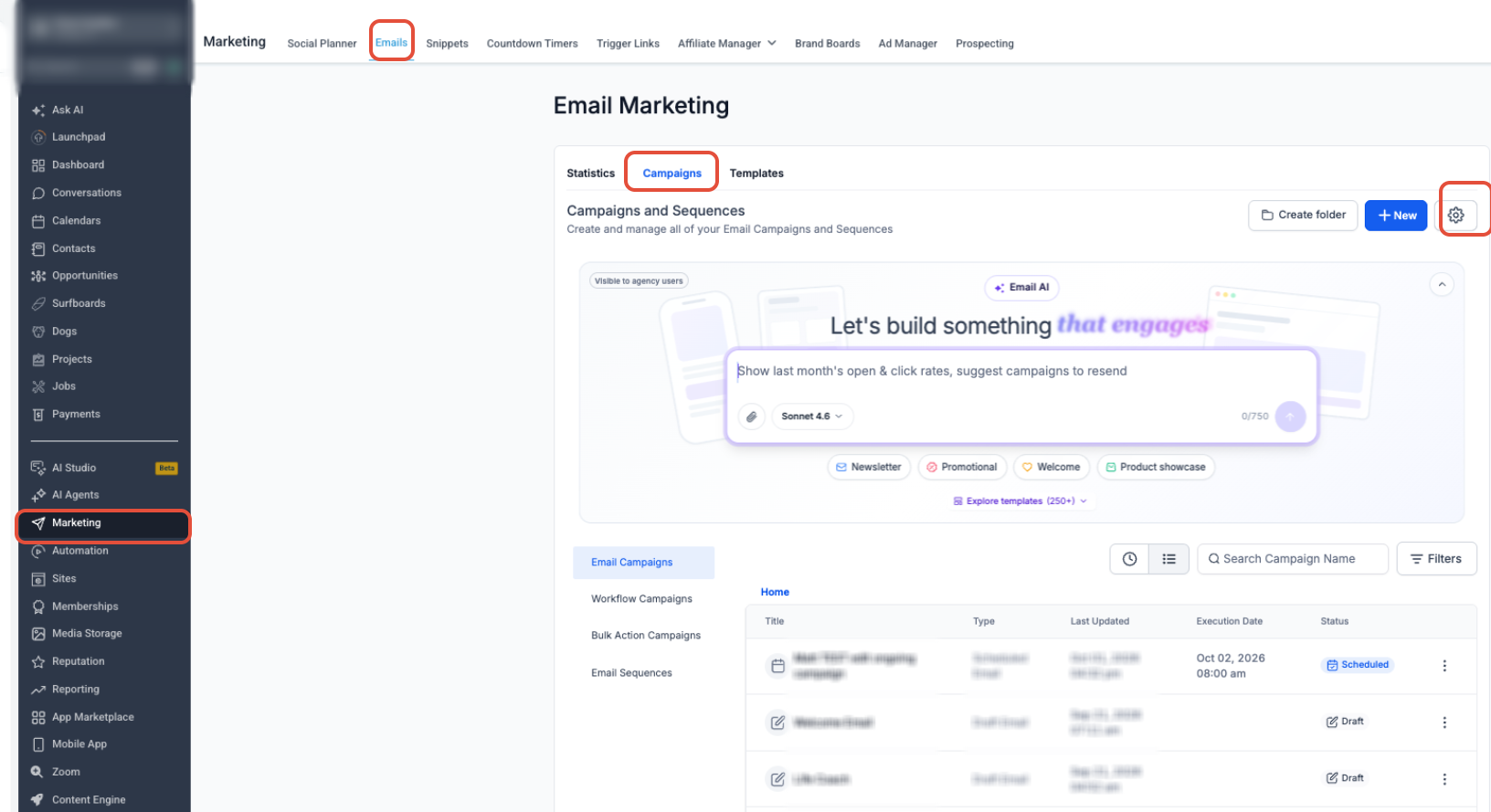Switch to the Statistics tab
This screenshot has width=1491, height=812.
590,174
